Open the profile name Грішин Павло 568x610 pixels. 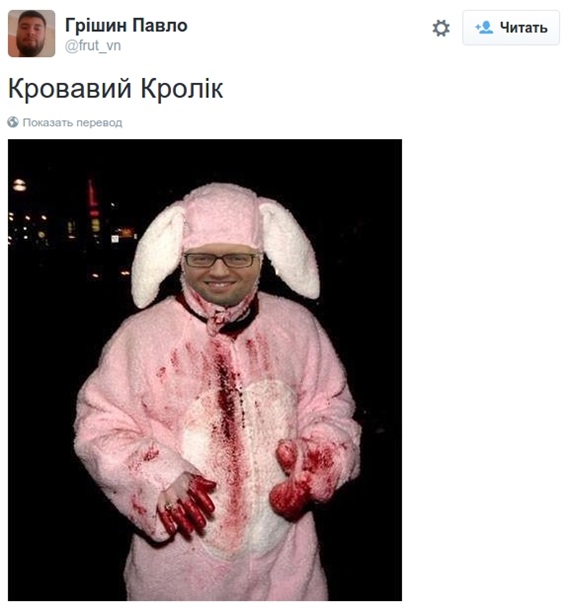point(126,25)
